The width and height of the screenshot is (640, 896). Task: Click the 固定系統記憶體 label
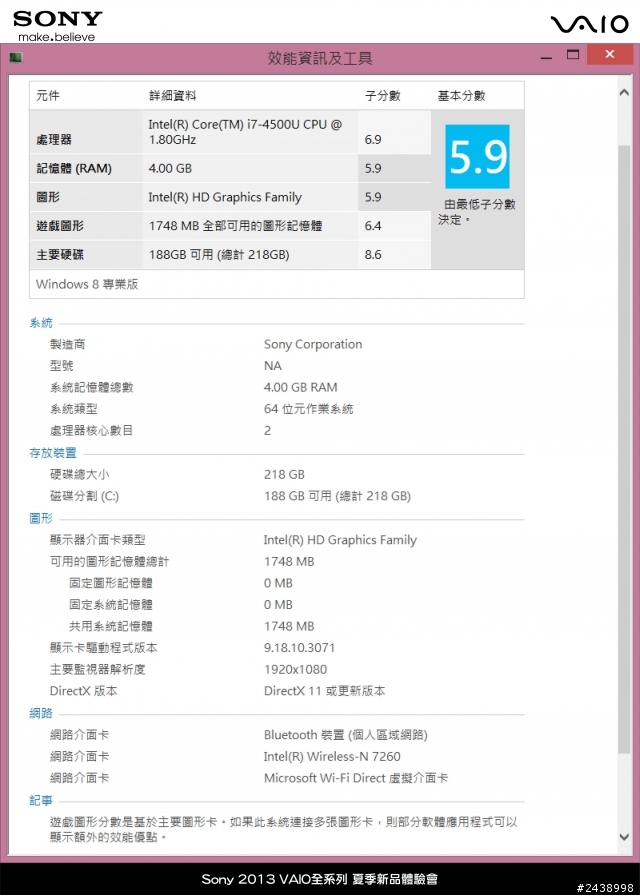[x=111, y=605]
